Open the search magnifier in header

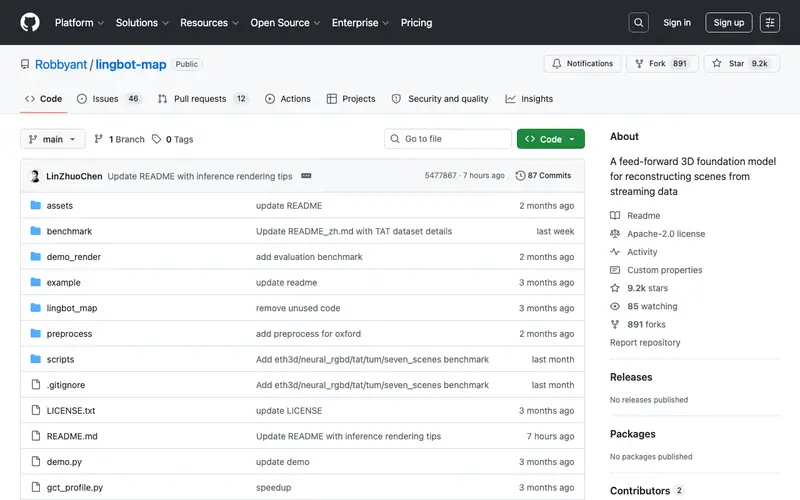638,22
